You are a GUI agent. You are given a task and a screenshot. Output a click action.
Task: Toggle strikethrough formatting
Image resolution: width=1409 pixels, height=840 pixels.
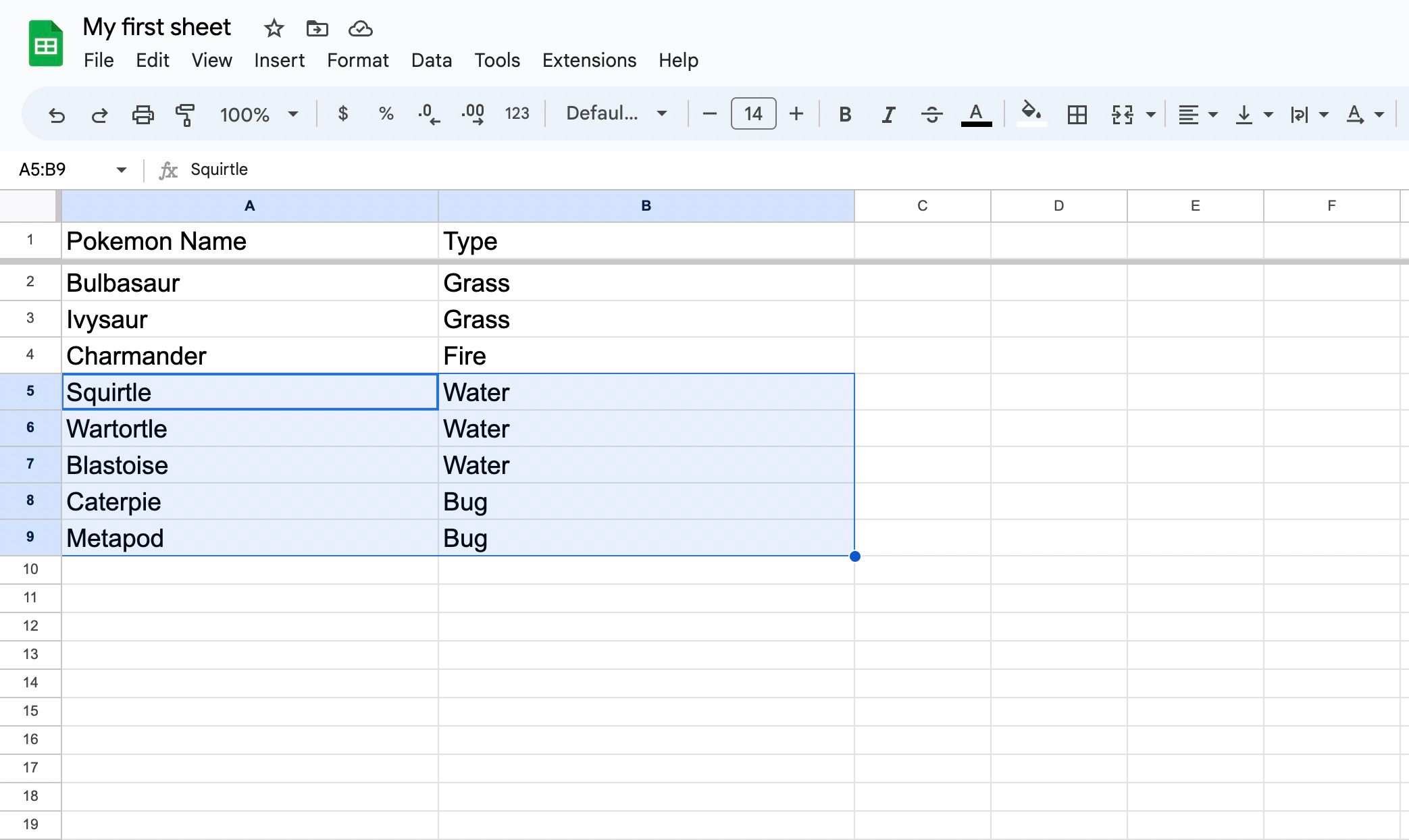[x=931, y=114]
